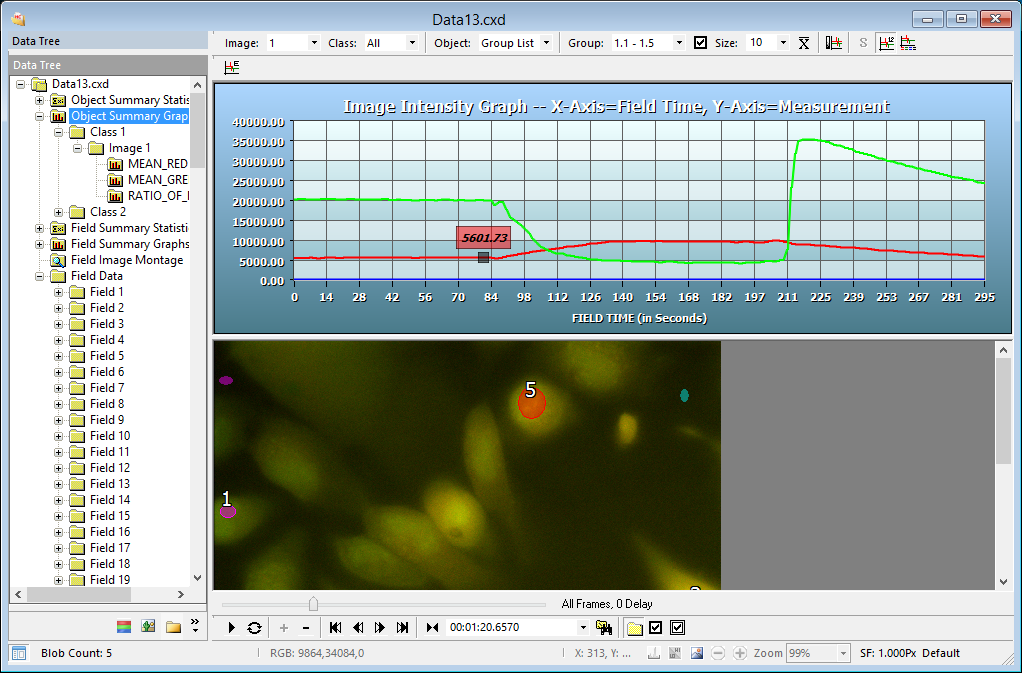
Task: Open the Class 2 folder in tree
Action: point(107,212)
